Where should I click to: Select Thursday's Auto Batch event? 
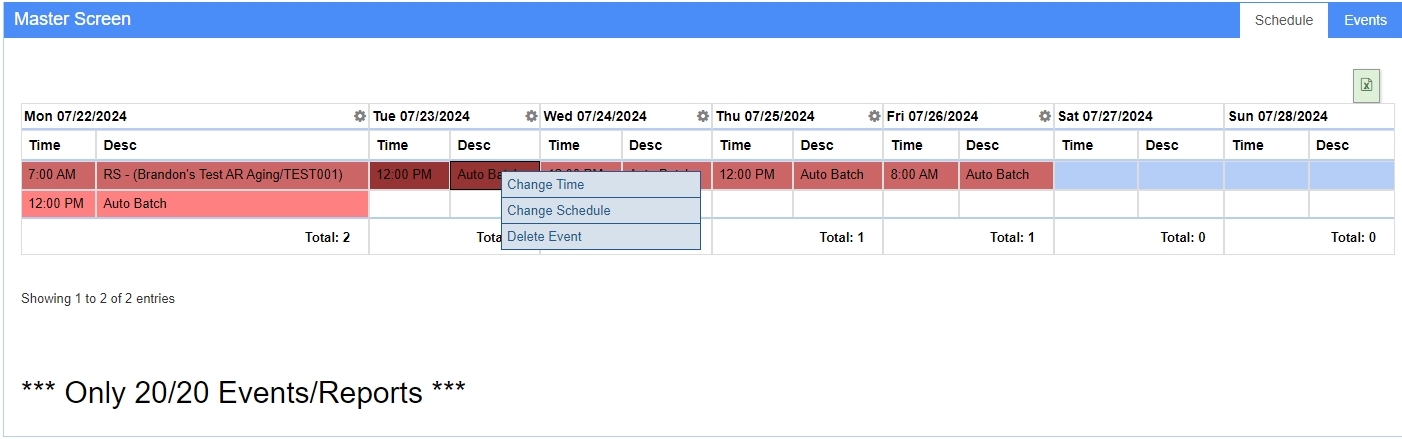tap(837, 175)
